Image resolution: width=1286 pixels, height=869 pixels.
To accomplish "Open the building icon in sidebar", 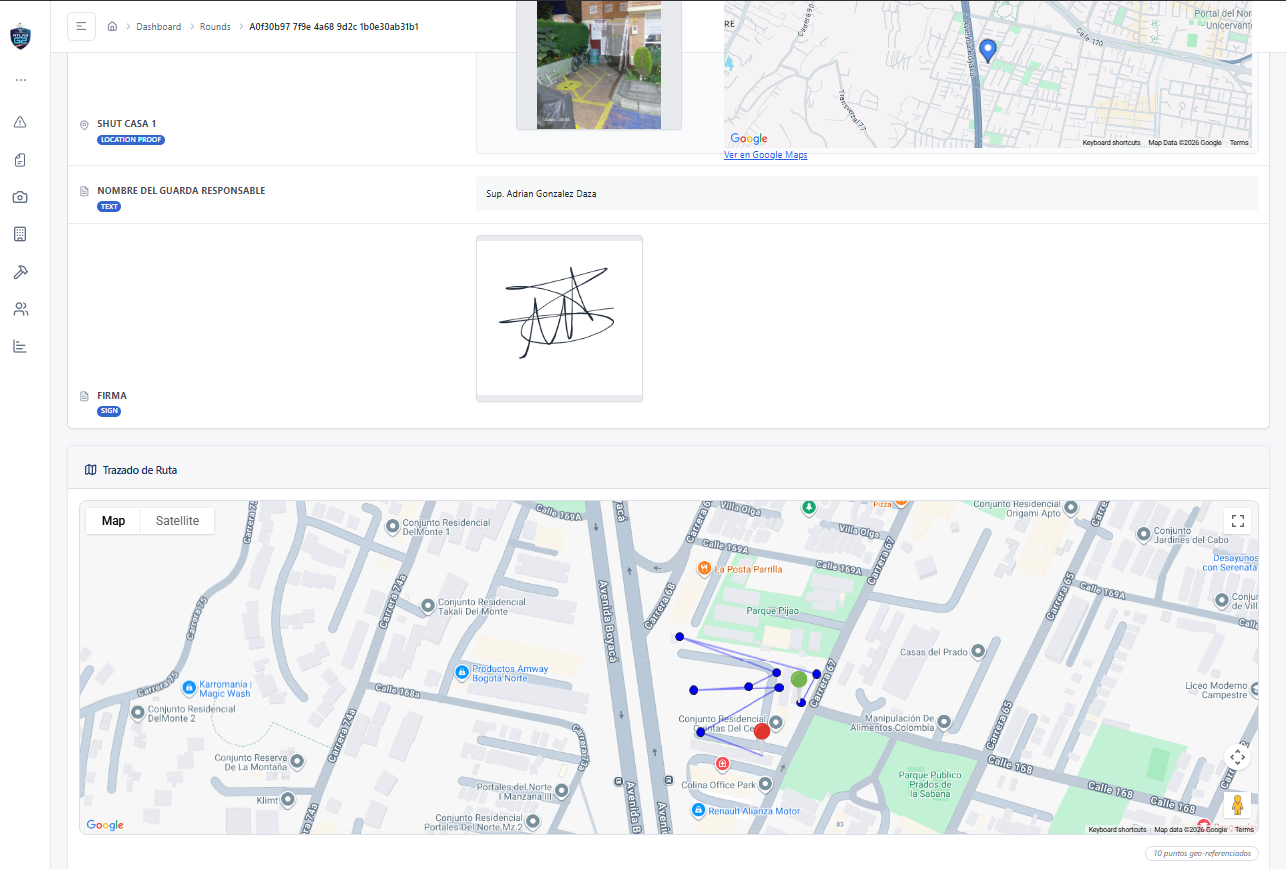I will click(20, 234).
